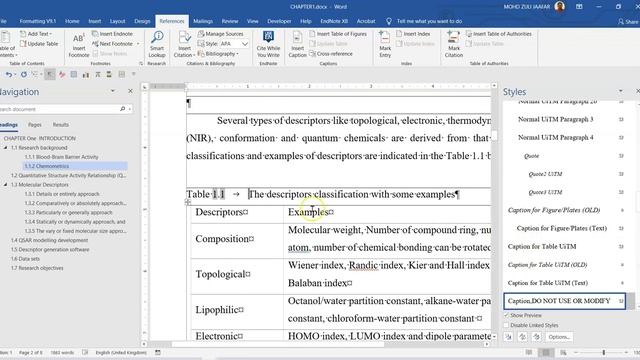Viewport: 640px width, 360px height.
Task: Click the zoom out minus button
Action: (x=576, y=352)
